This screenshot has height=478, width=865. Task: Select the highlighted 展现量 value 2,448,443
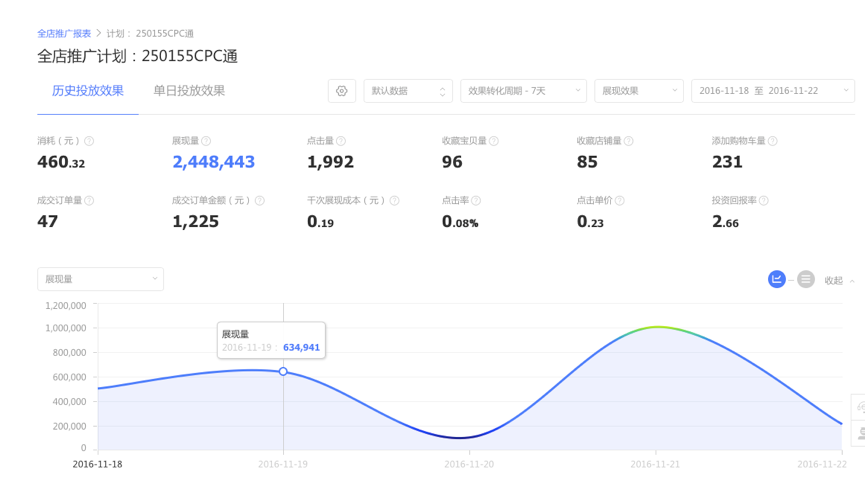213,162
